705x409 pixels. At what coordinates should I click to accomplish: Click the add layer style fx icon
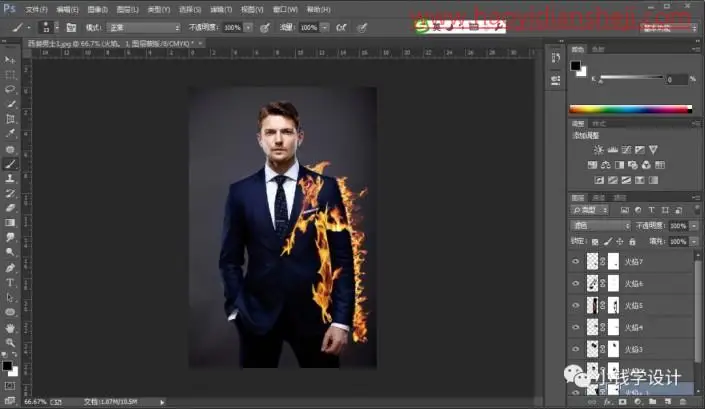[607, 401]
